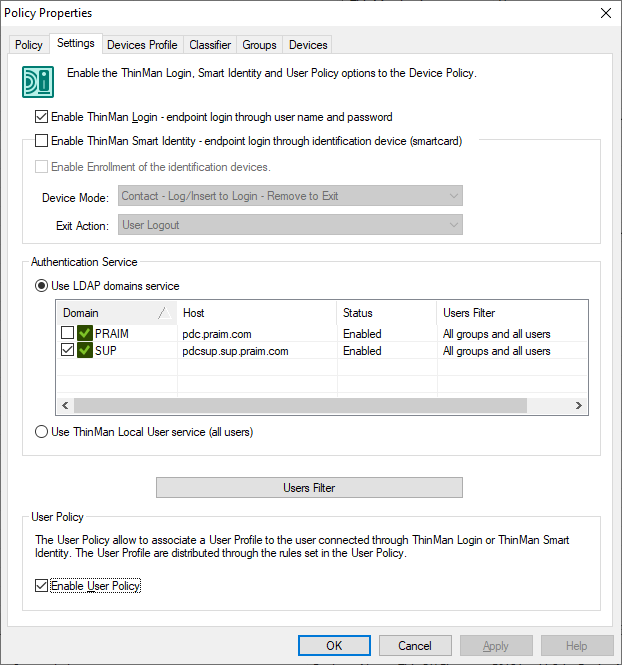Click Users Filter value in PRAIM row

tap(496, 334)
